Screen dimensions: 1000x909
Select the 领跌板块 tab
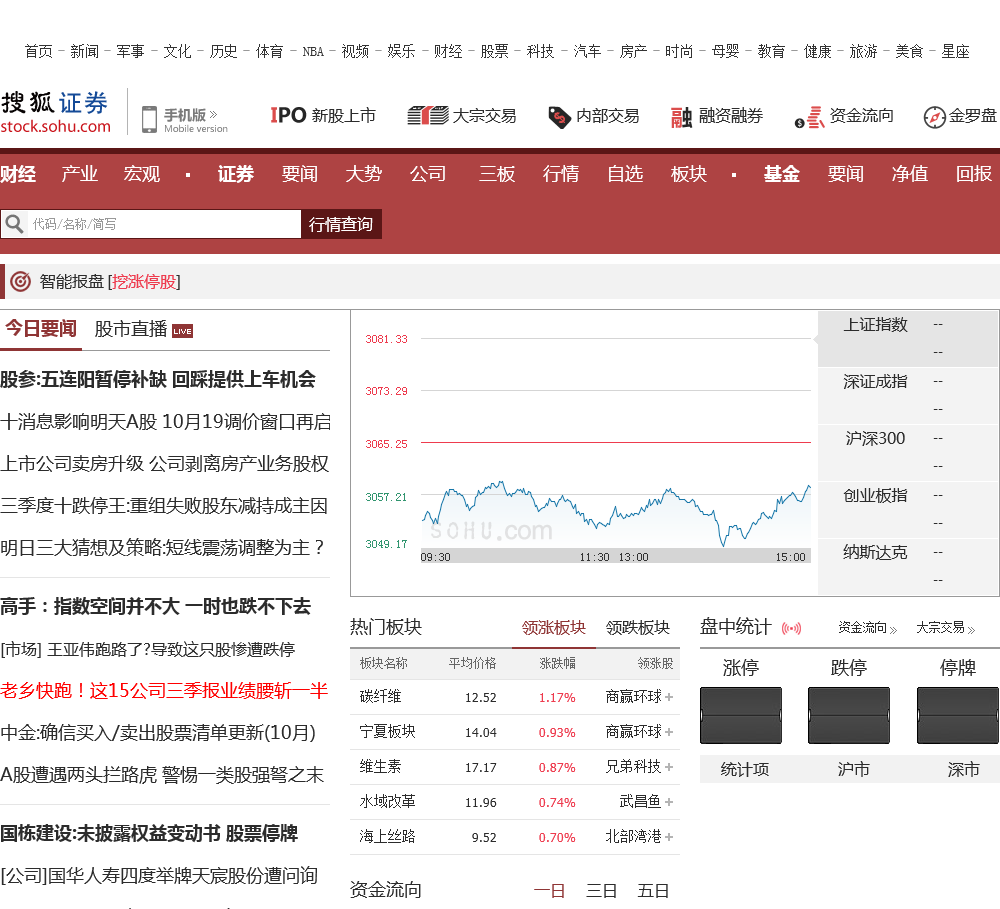coord(638,628)
